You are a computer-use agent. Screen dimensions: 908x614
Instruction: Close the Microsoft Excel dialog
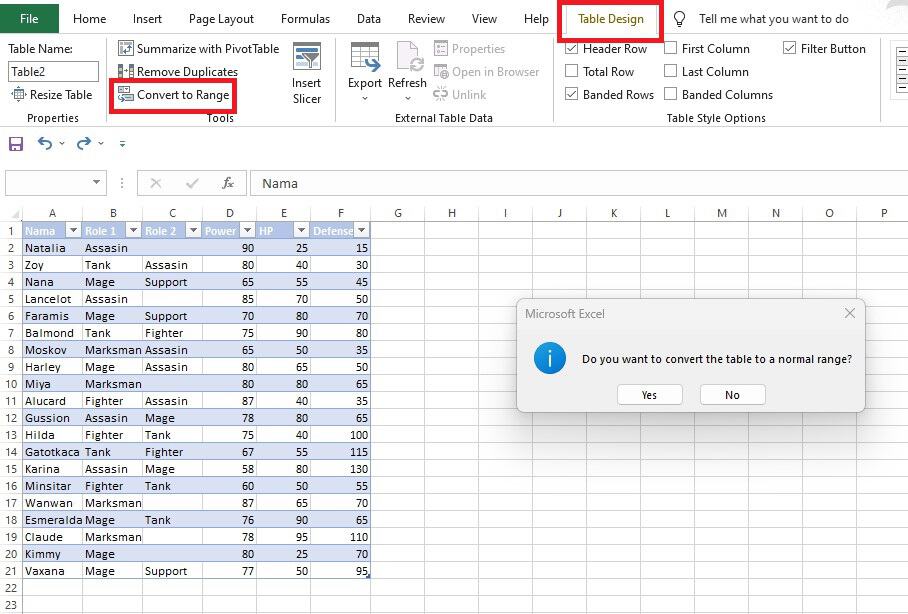850,313
